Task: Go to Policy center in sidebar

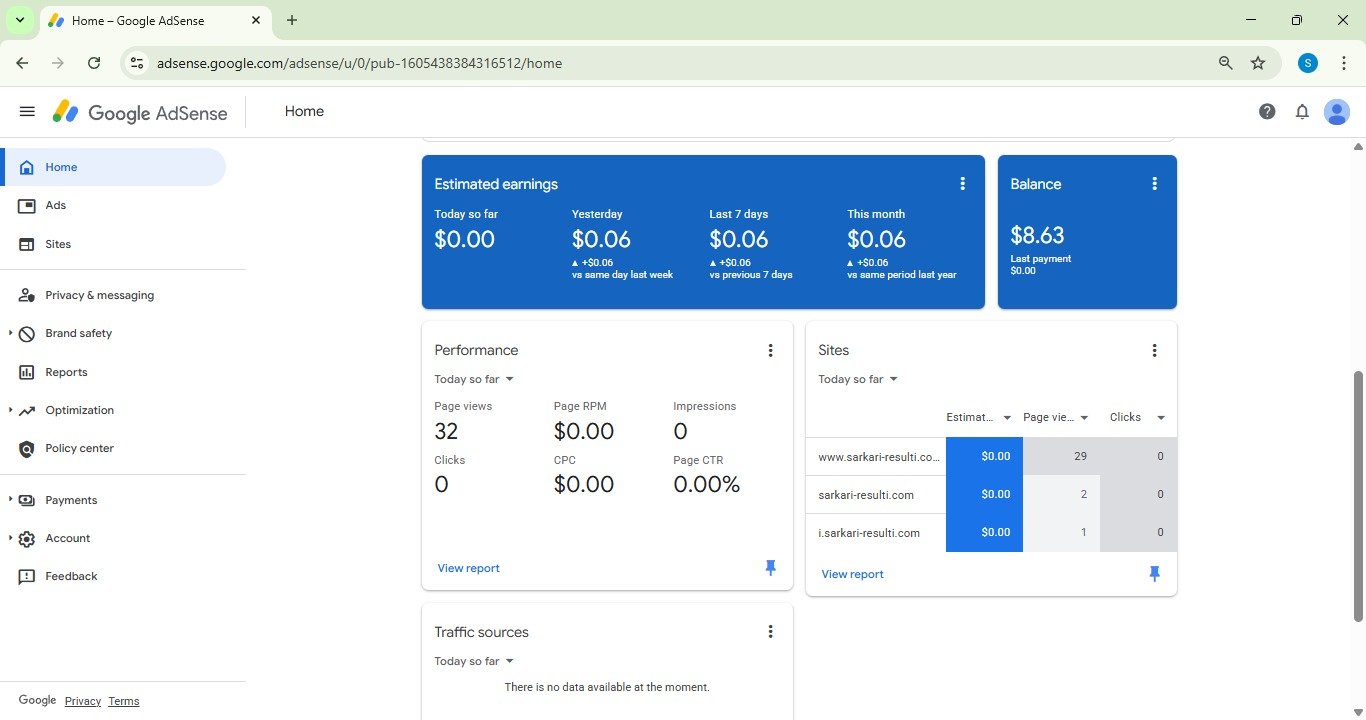Action: click(79, 449)
